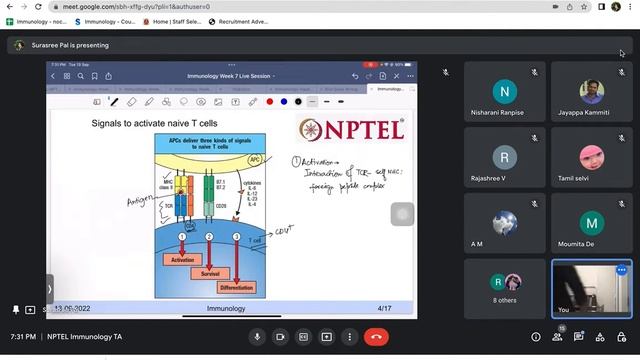This screenshot has width=640, height=360.
Task: Open the 'Immunology Week 7 Live Session' title dropdown
Action: [231, 76]
